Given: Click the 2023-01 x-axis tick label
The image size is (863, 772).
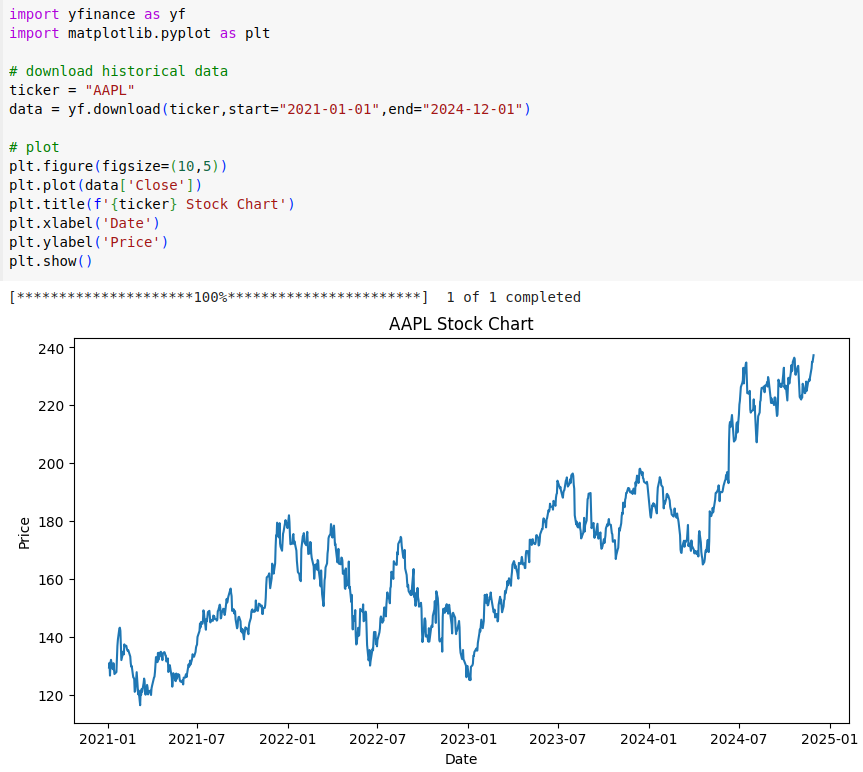Looking at the screenshot, I should (468, 739).
